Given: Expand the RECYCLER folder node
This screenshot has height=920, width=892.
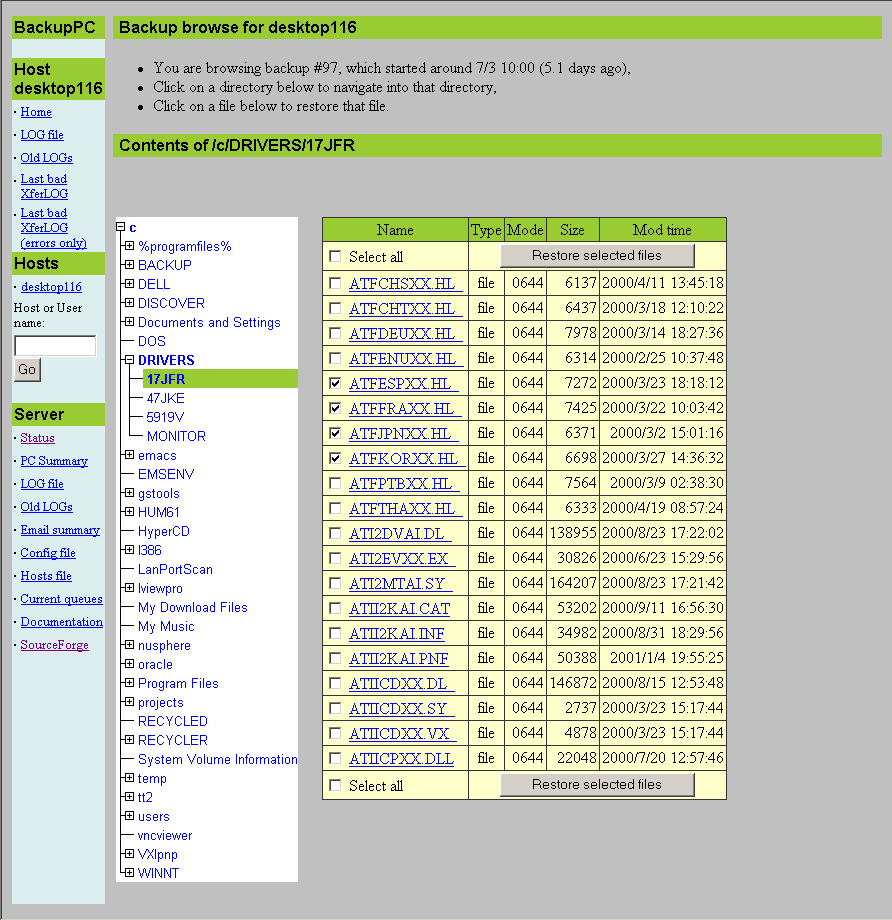Looking at the screenshot, I should point(130,739).
